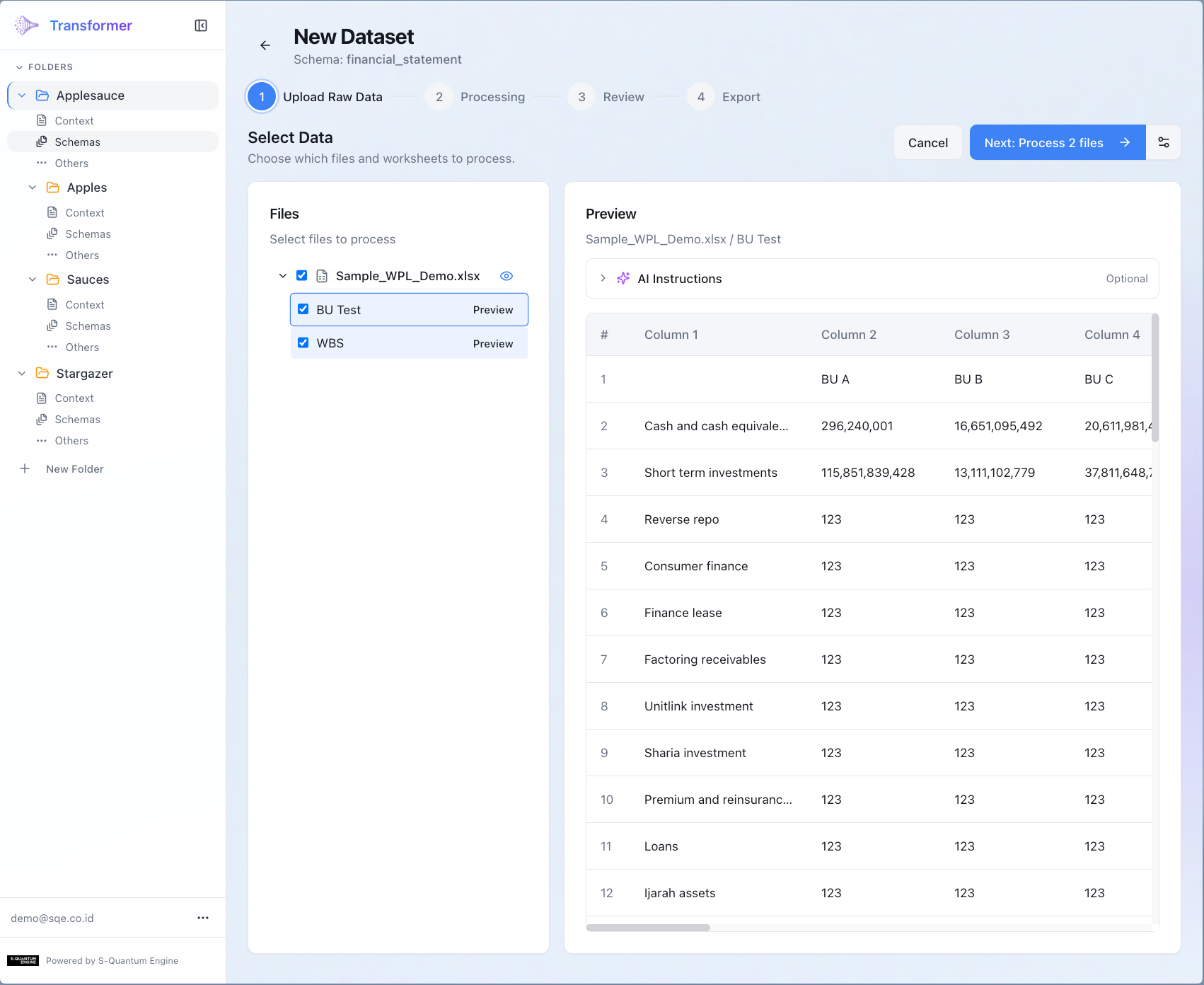Click the back arrow beside New Dataset

coord(265,45)
